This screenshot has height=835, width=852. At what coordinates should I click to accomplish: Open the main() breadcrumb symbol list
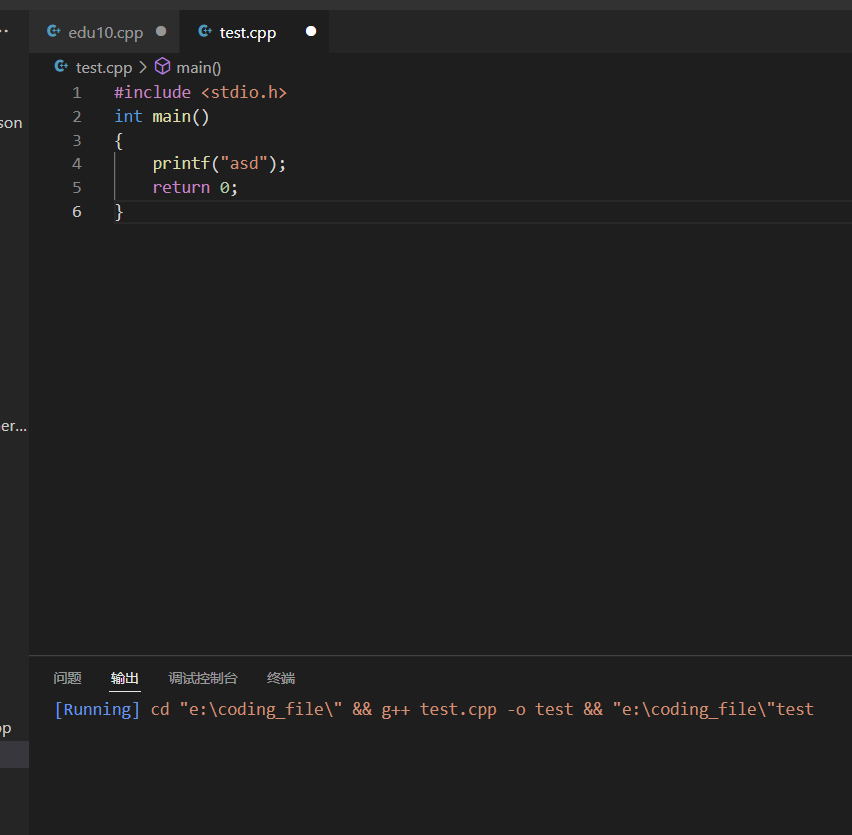(x=197, y=67)
